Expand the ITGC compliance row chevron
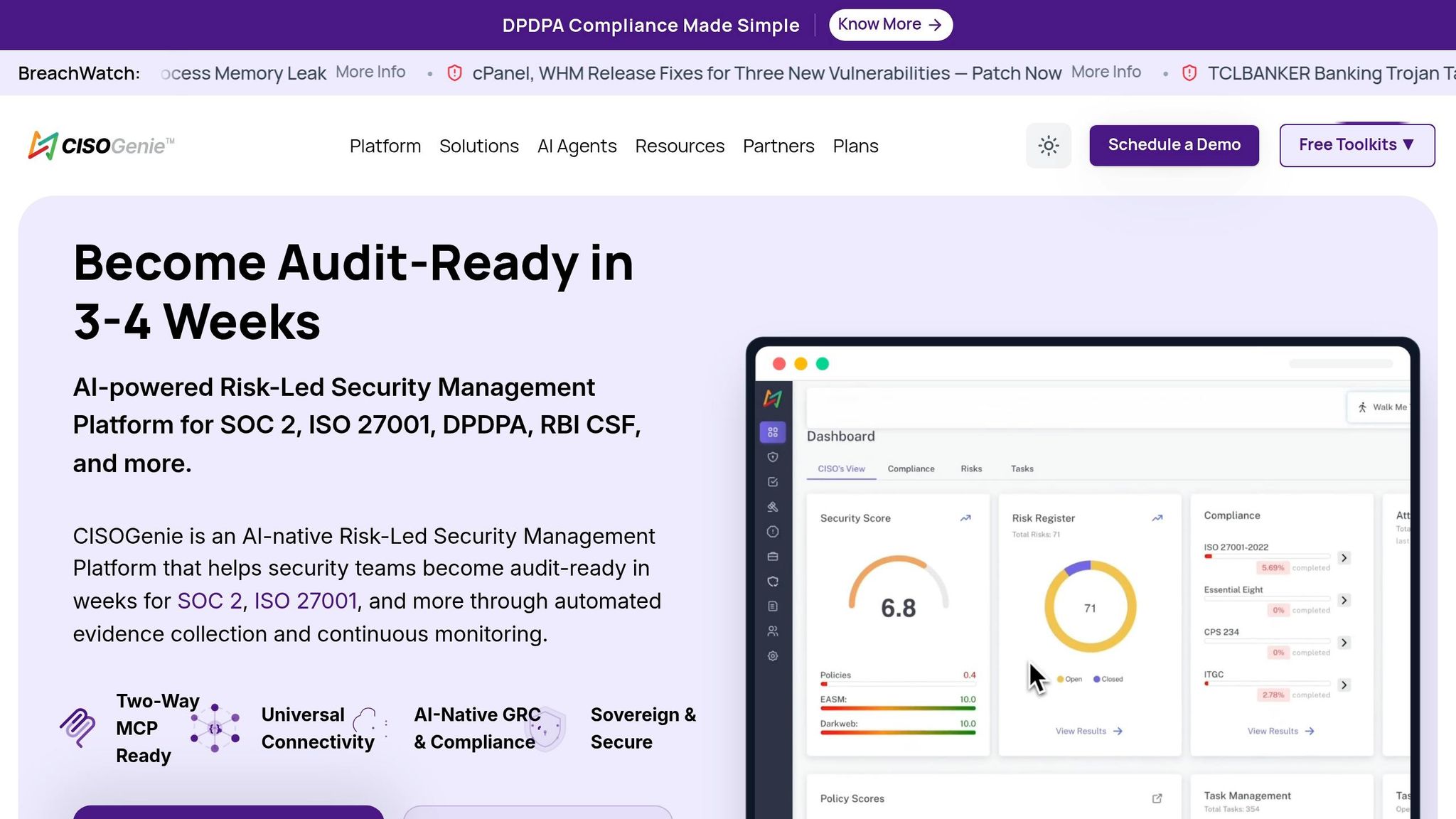The height and width of the screenshot is (819, 1456). pos(1344,685)
